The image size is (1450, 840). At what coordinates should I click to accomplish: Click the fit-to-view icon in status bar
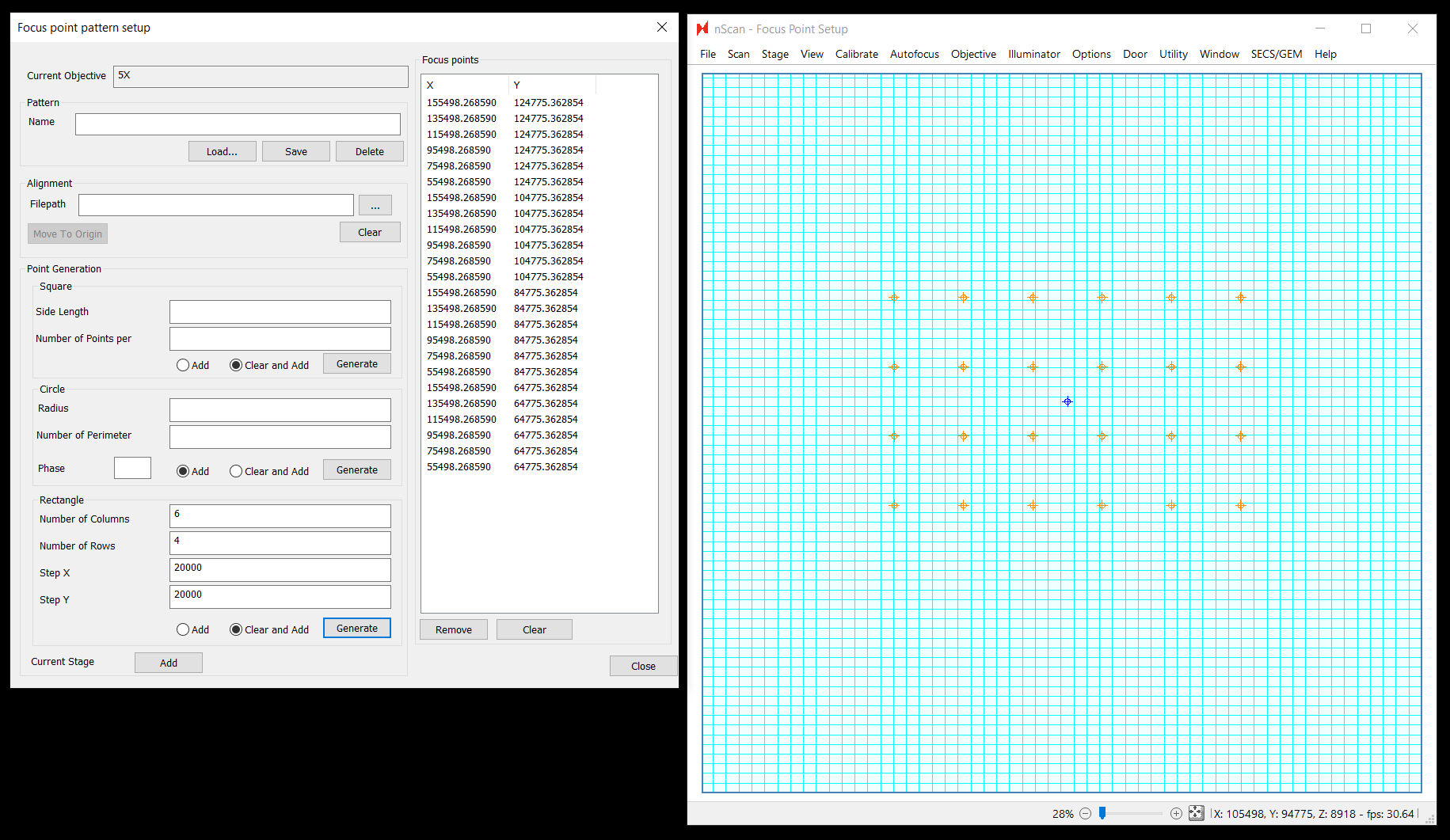(1196, 813)
